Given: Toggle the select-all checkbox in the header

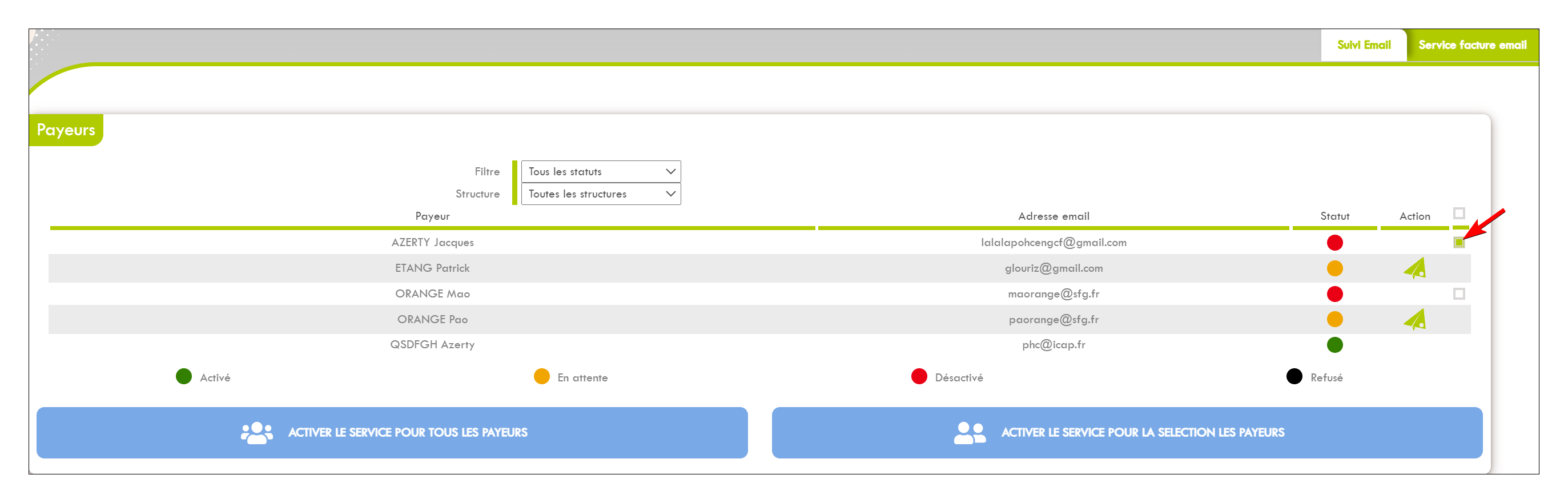Looking at the screenshot, I should pos(1458,213).
